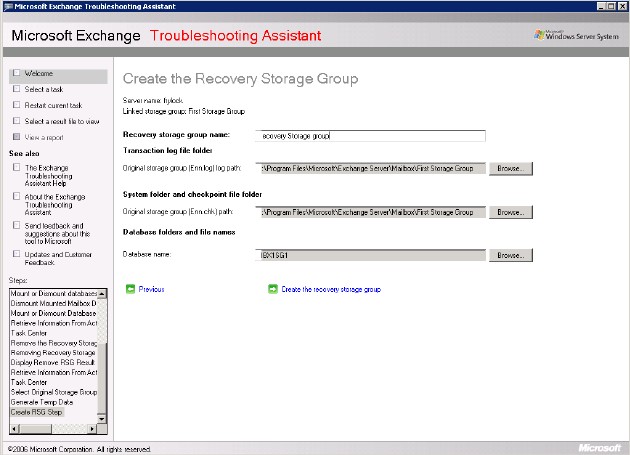Click the application icon in the title bar
Image resolution: width=630 pixels, height=455 pixels.
(x=8, y=6)
